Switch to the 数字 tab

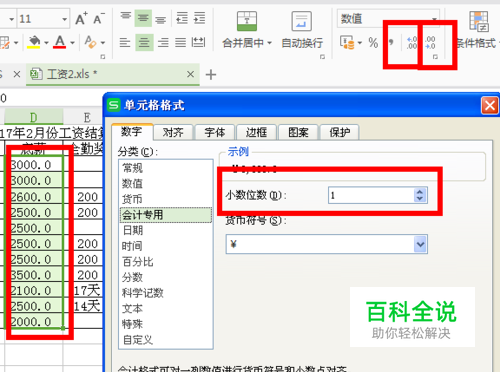132,132
